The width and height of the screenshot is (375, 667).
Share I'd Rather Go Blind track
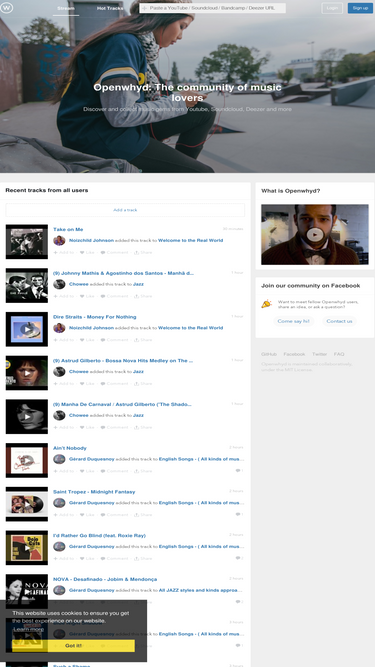pyautogui.click(x=143, y=559)
